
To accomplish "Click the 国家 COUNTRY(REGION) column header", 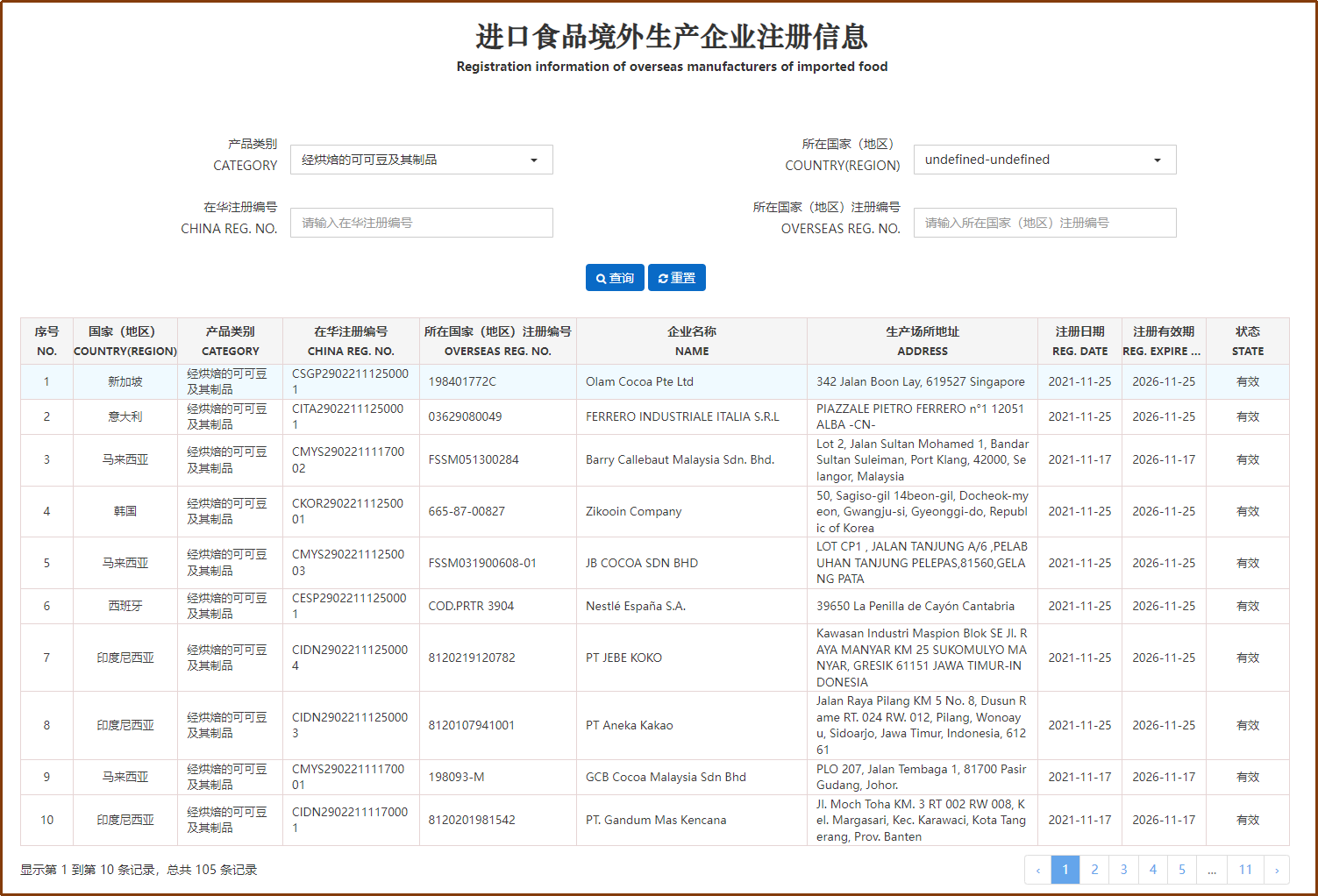I will [x=125, y=341].
